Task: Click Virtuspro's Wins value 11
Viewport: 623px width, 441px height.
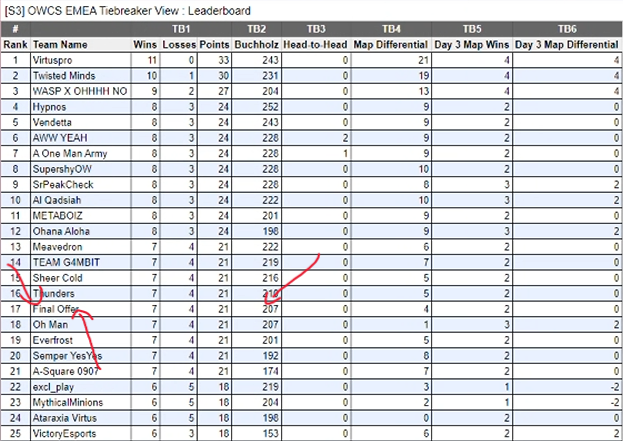Action: [152, 60]
